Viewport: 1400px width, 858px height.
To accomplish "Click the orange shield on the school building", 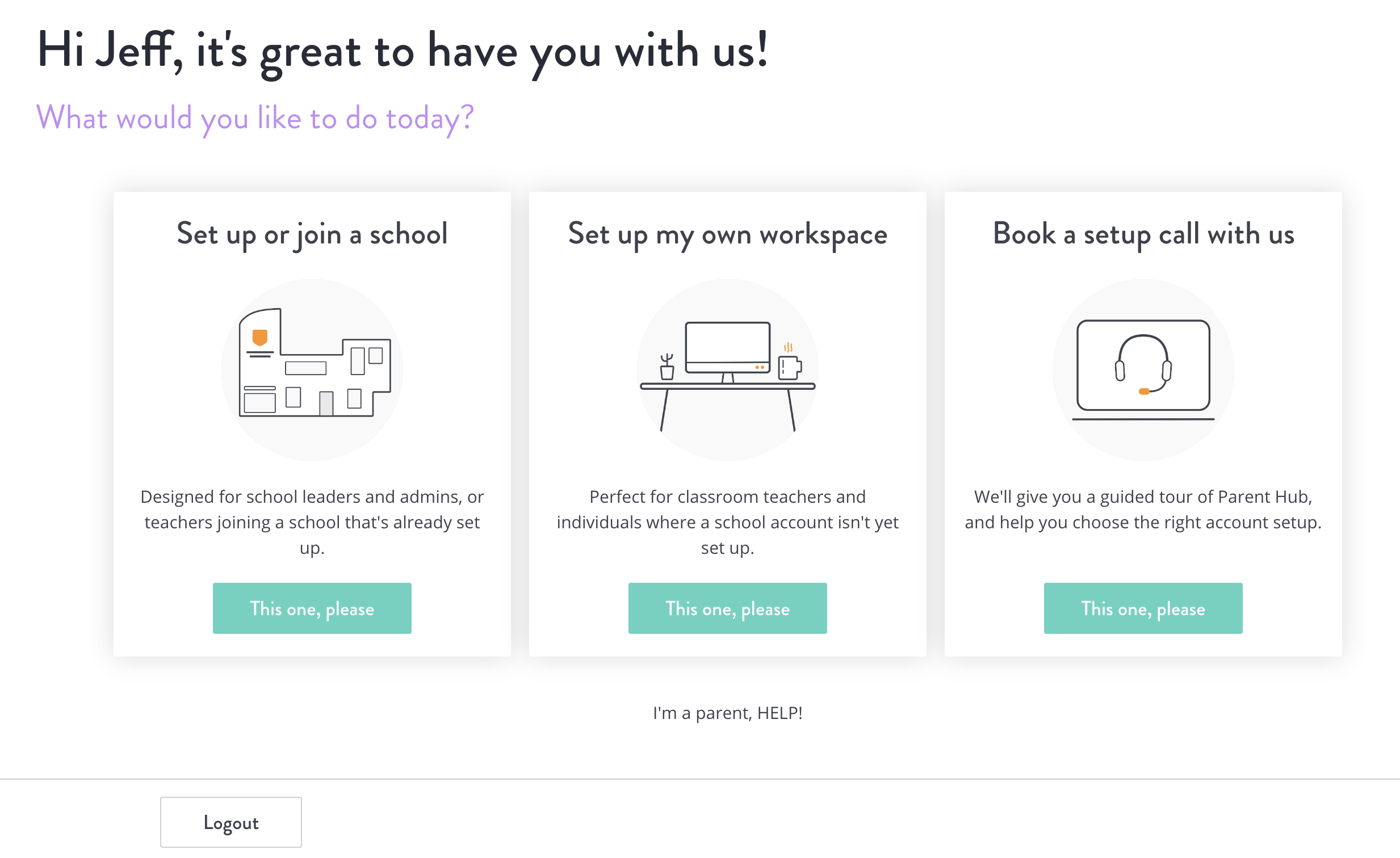I will [259, 337].
